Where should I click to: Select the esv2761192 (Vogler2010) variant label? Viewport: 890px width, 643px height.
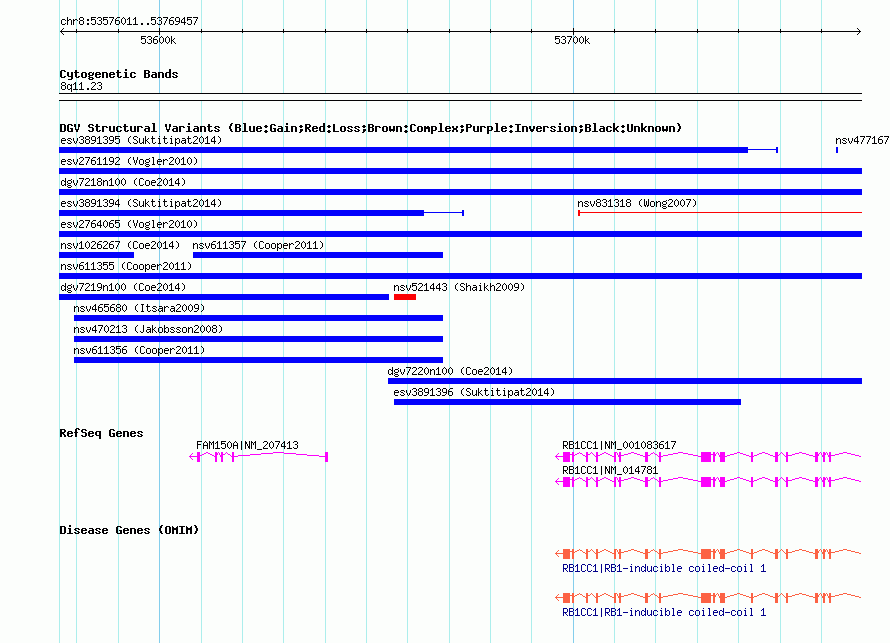[129, 161]
